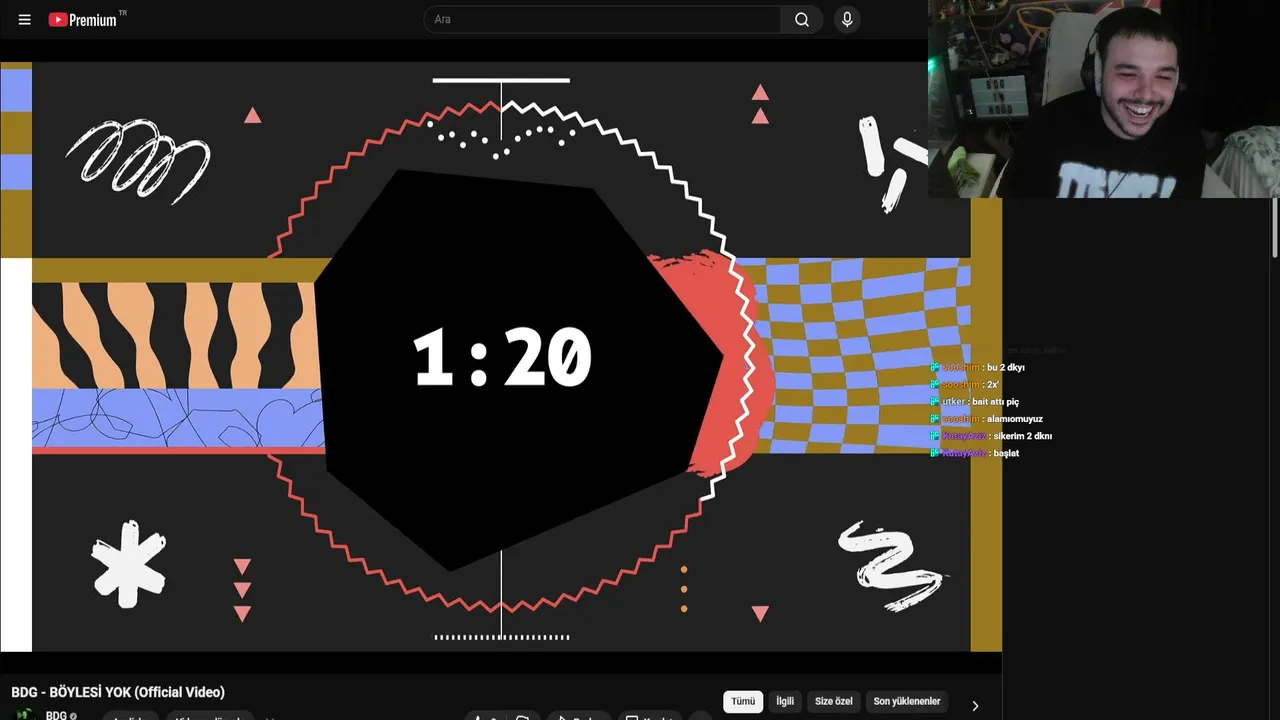
Task: Click chat message "bu 2 dkyı"
Action: click(x=1005, y=367)
